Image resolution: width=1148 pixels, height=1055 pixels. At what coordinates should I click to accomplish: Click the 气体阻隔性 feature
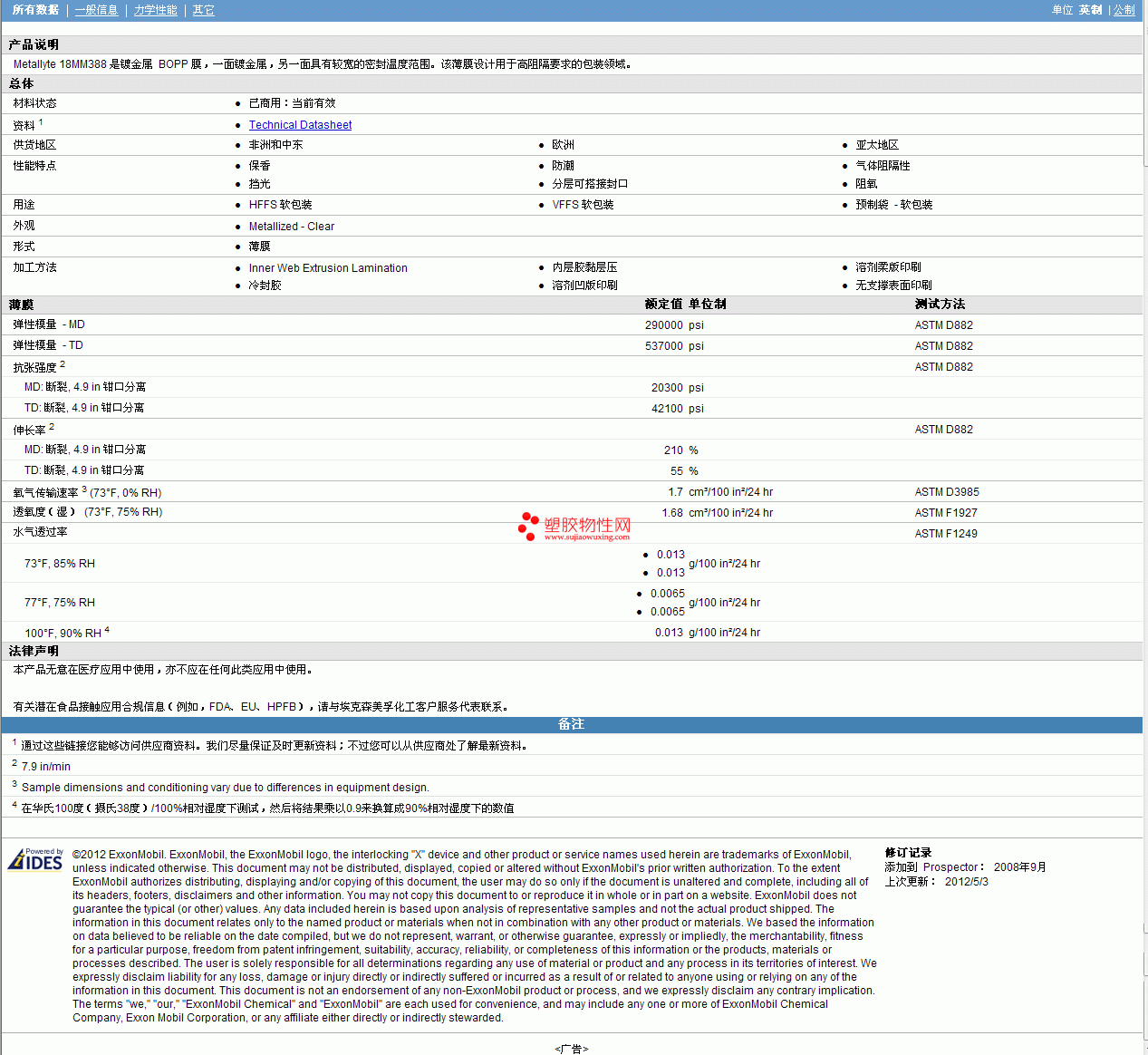pyautogui.click(x=883, y=166)
